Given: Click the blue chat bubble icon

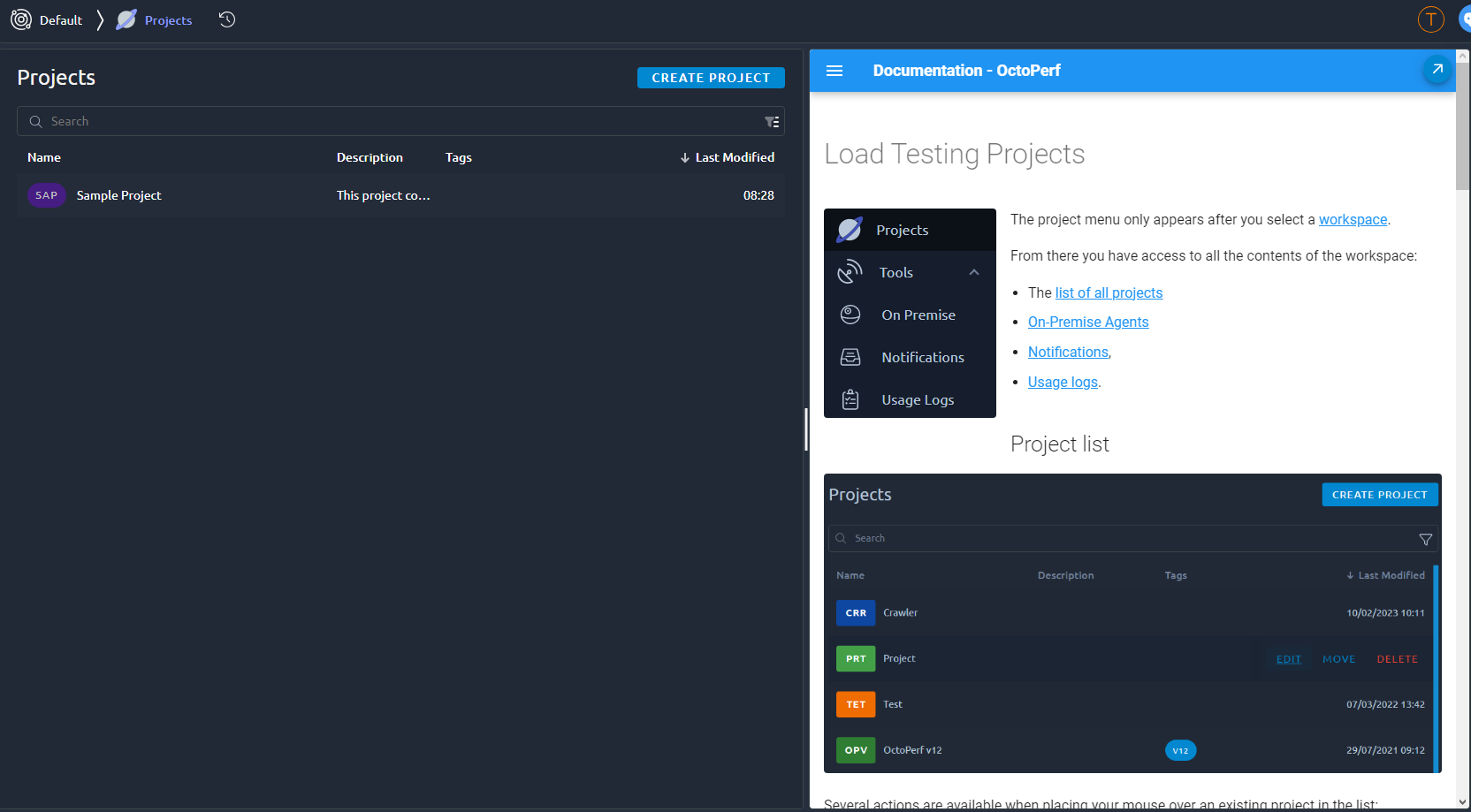Looking at the screenshot, I should tap(1465, 19).
